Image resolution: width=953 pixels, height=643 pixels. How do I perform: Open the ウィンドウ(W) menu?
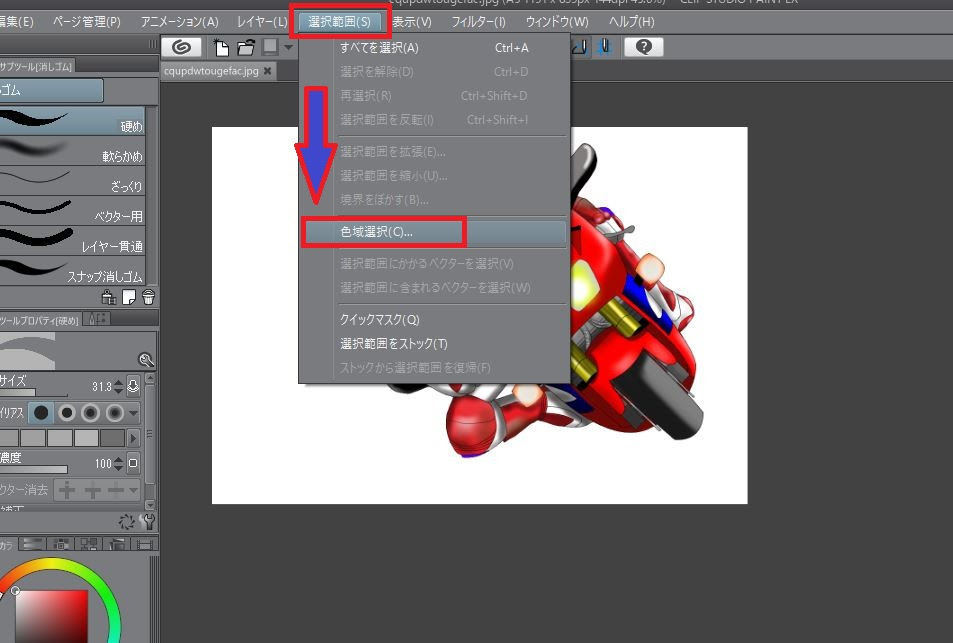pyautogui.click(x=557, y=22)
